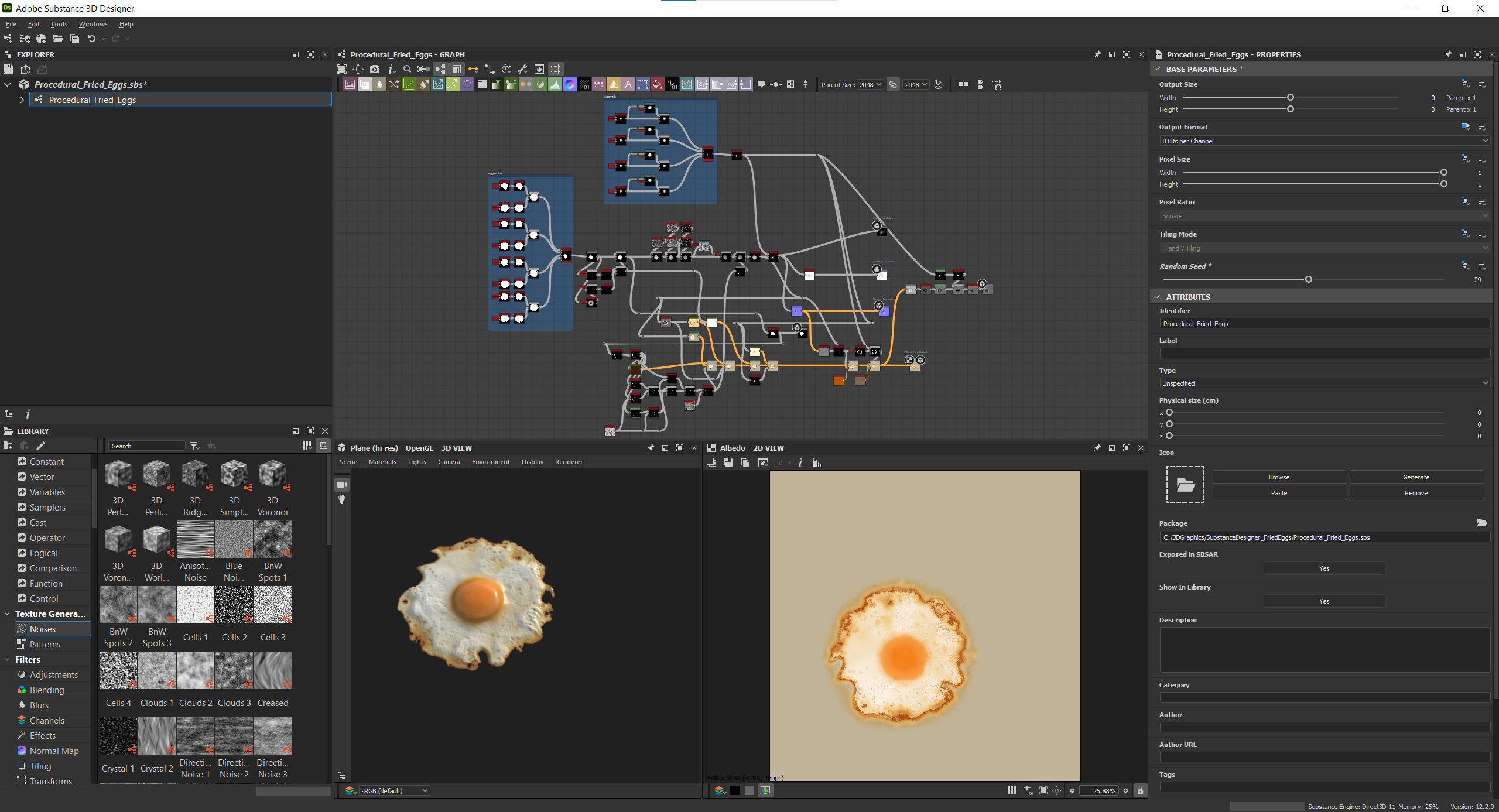This screenshot has width=1499, height=812.
Task: Save the Albedo bitmap from the 2D view
Action: click(728, 462)
